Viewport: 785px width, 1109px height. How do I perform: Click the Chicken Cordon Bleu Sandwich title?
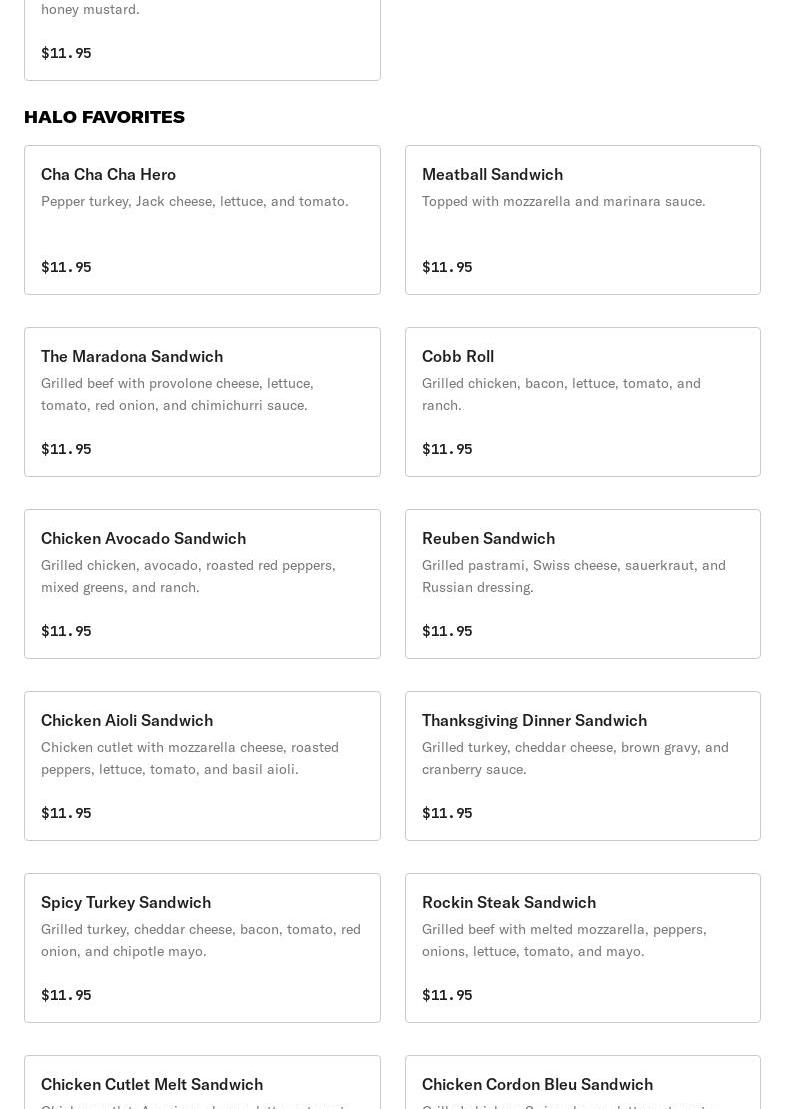click(537, 1084)
